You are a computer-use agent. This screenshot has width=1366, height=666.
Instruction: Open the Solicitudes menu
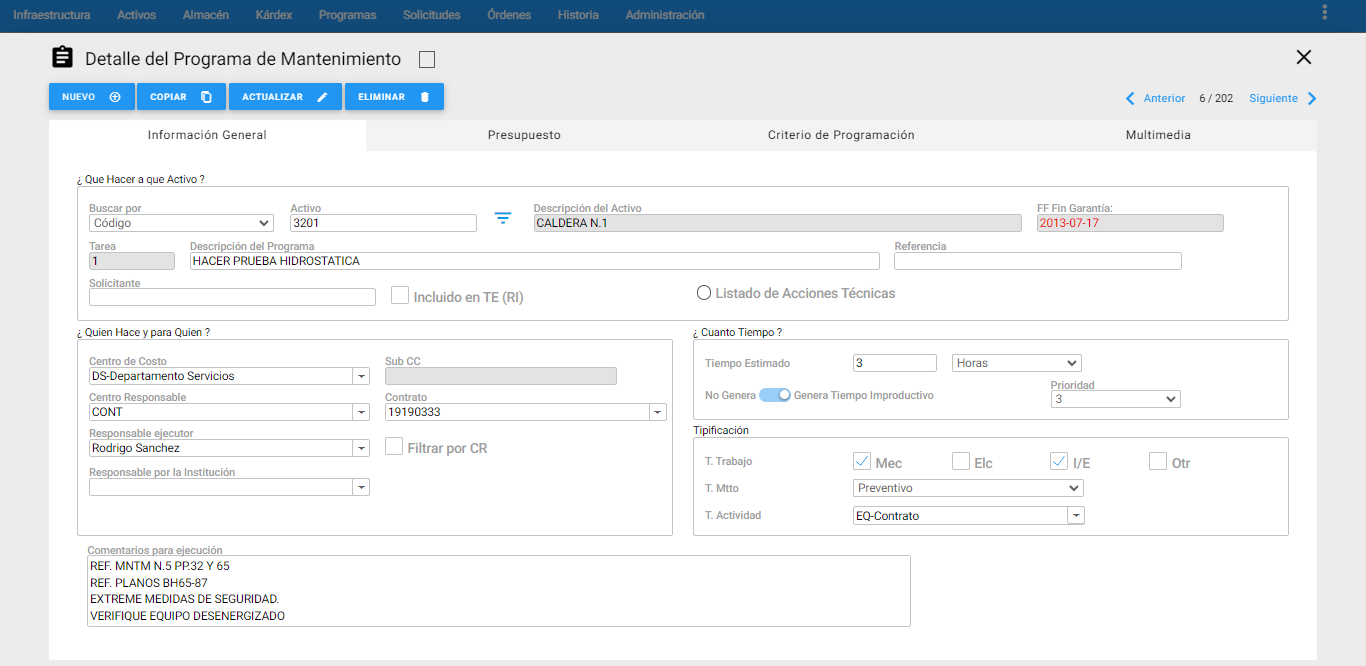click(x=432, y=15)
